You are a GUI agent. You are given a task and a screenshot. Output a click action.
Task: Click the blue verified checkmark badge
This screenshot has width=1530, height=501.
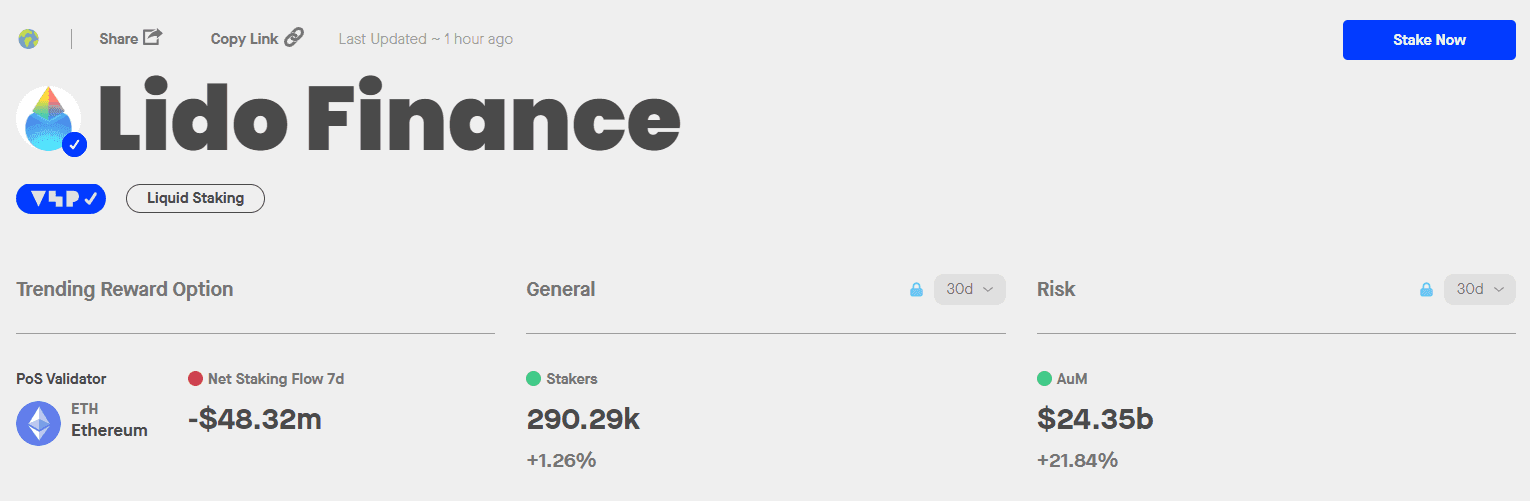[74, 145]
